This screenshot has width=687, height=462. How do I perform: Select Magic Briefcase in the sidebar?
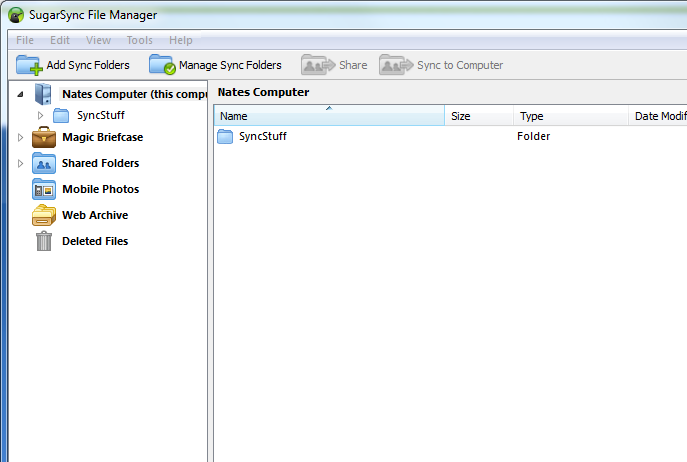(103, 137)
